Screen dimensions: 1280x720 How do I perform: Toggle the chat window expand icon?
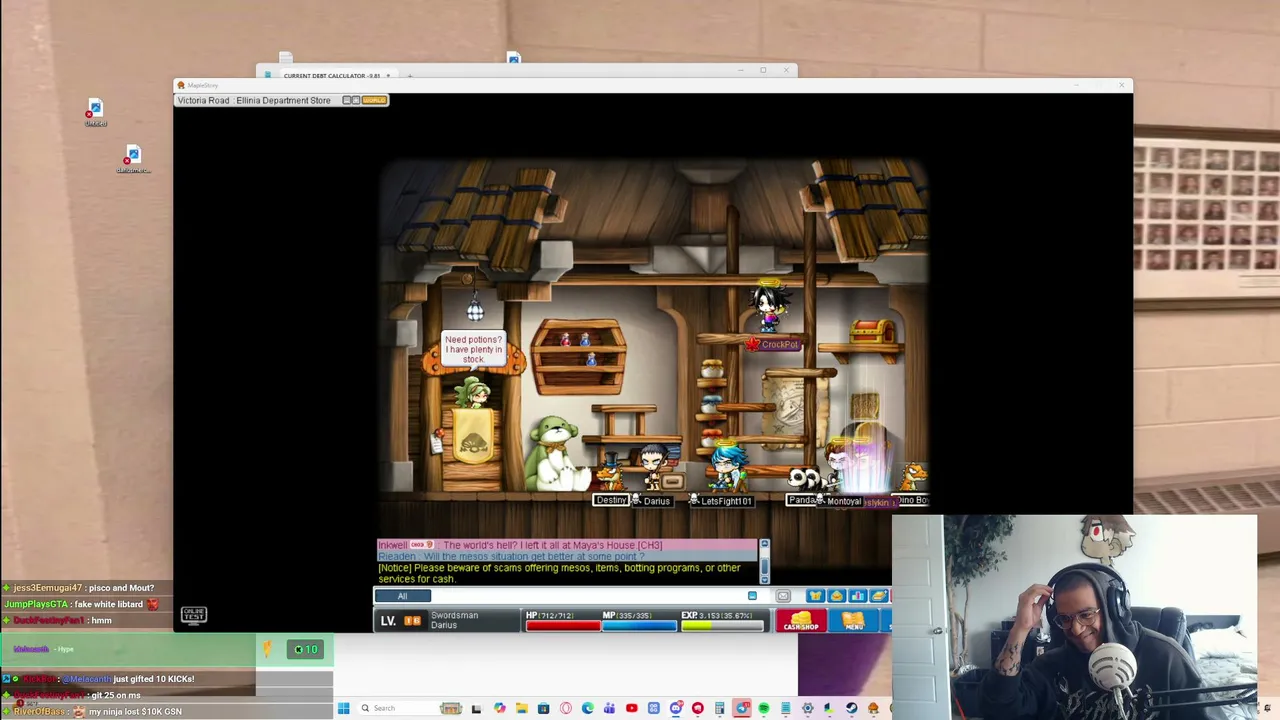pyautogui.click(x=752, y=596)
